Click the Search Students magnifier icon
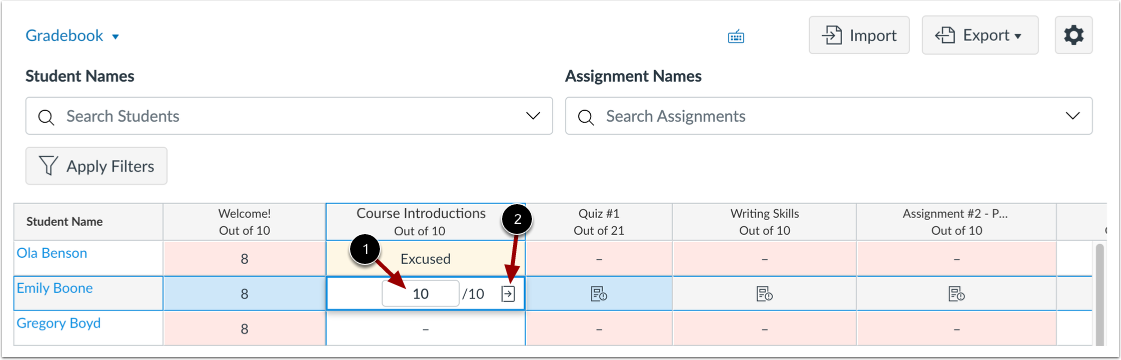 46,116
